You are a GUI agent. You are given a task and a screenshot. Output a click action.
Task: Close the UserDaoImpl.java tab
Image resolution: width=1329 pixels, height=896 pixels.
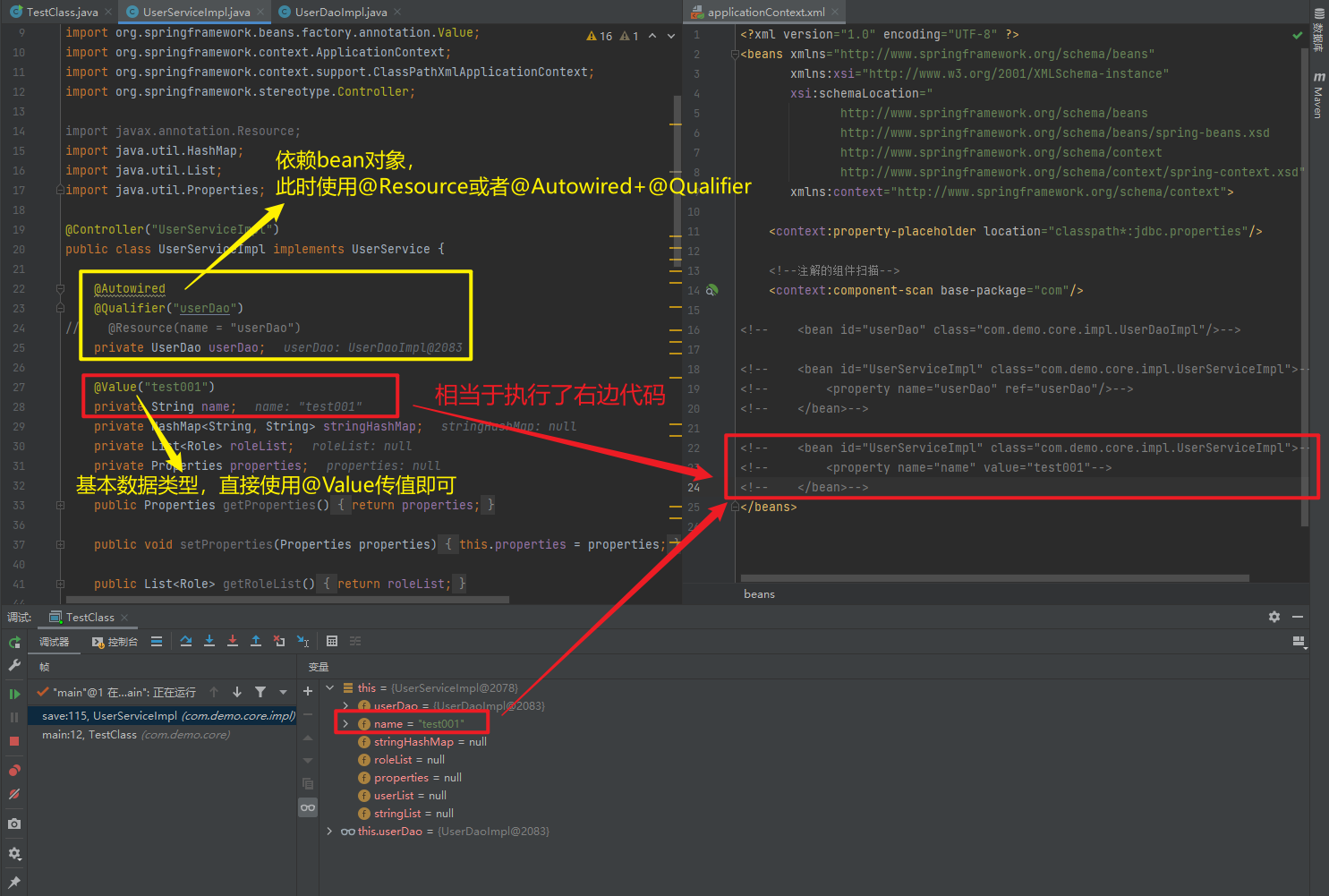pyautogui.click(x=397, y=12)
